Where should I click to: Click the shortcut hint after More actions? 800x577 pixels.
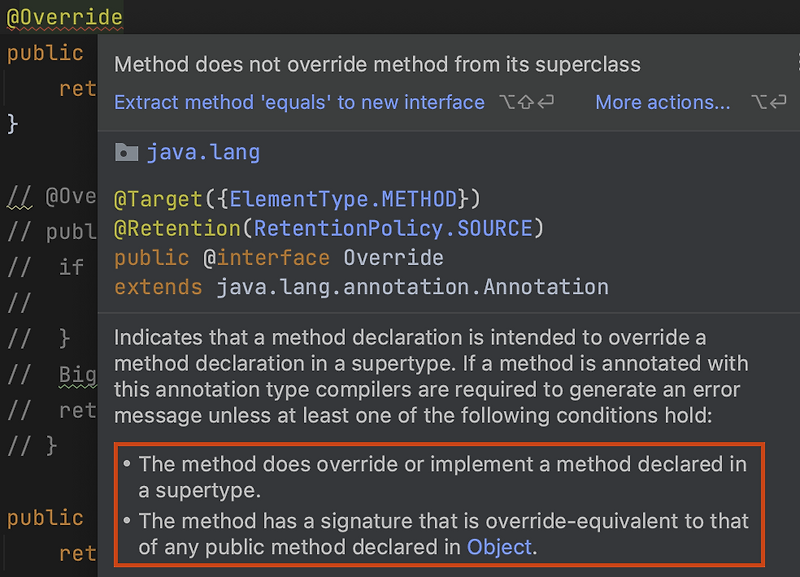coord(769,103)
